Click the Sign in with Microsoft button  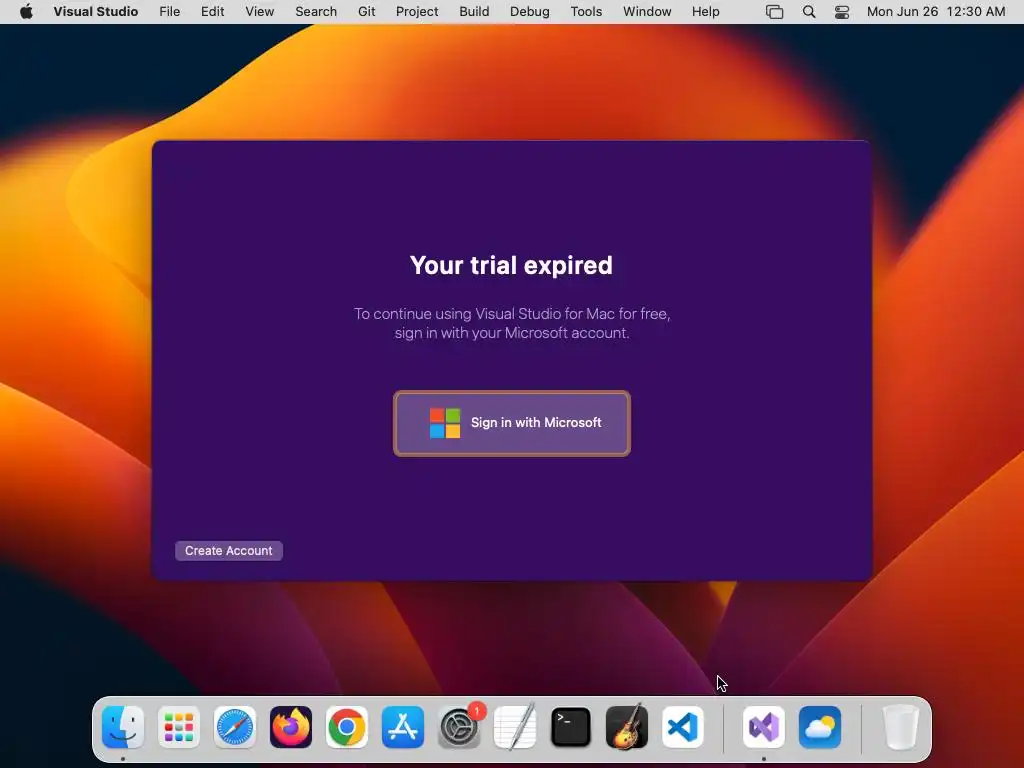512,423
